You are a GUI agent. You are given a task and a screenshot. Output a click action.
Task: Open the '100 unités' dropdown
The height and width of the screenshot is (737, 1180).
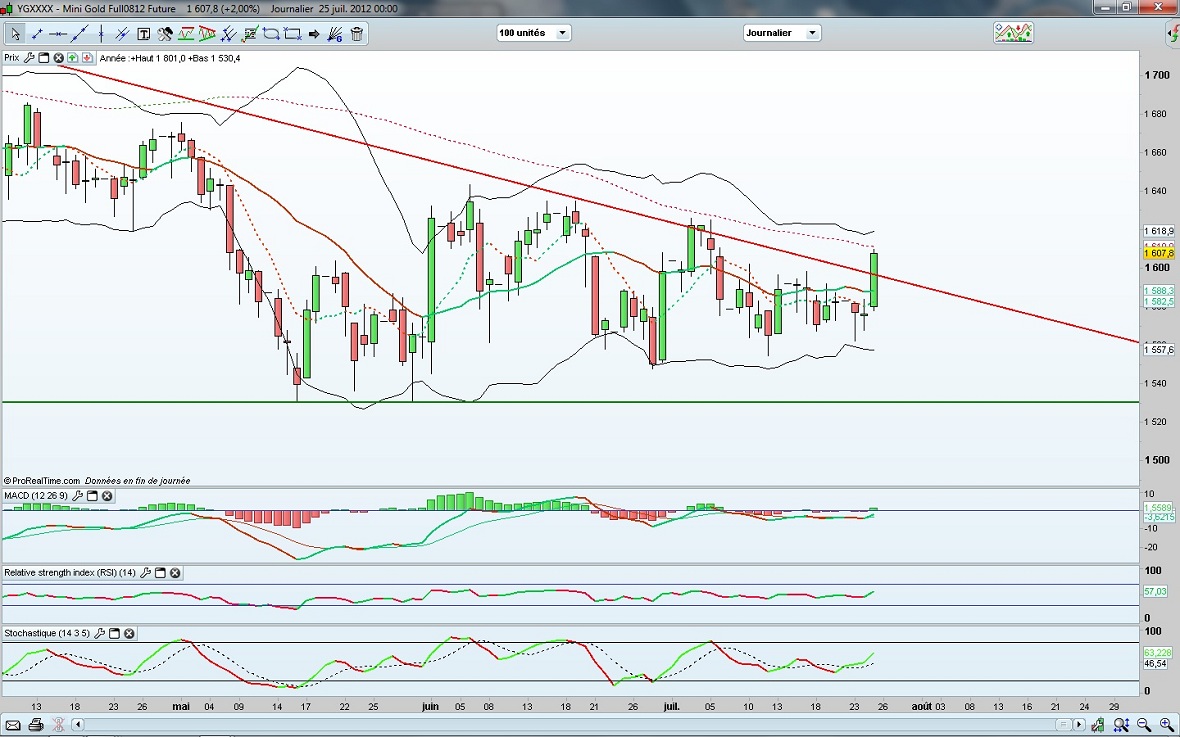click(x=533, y=33)
